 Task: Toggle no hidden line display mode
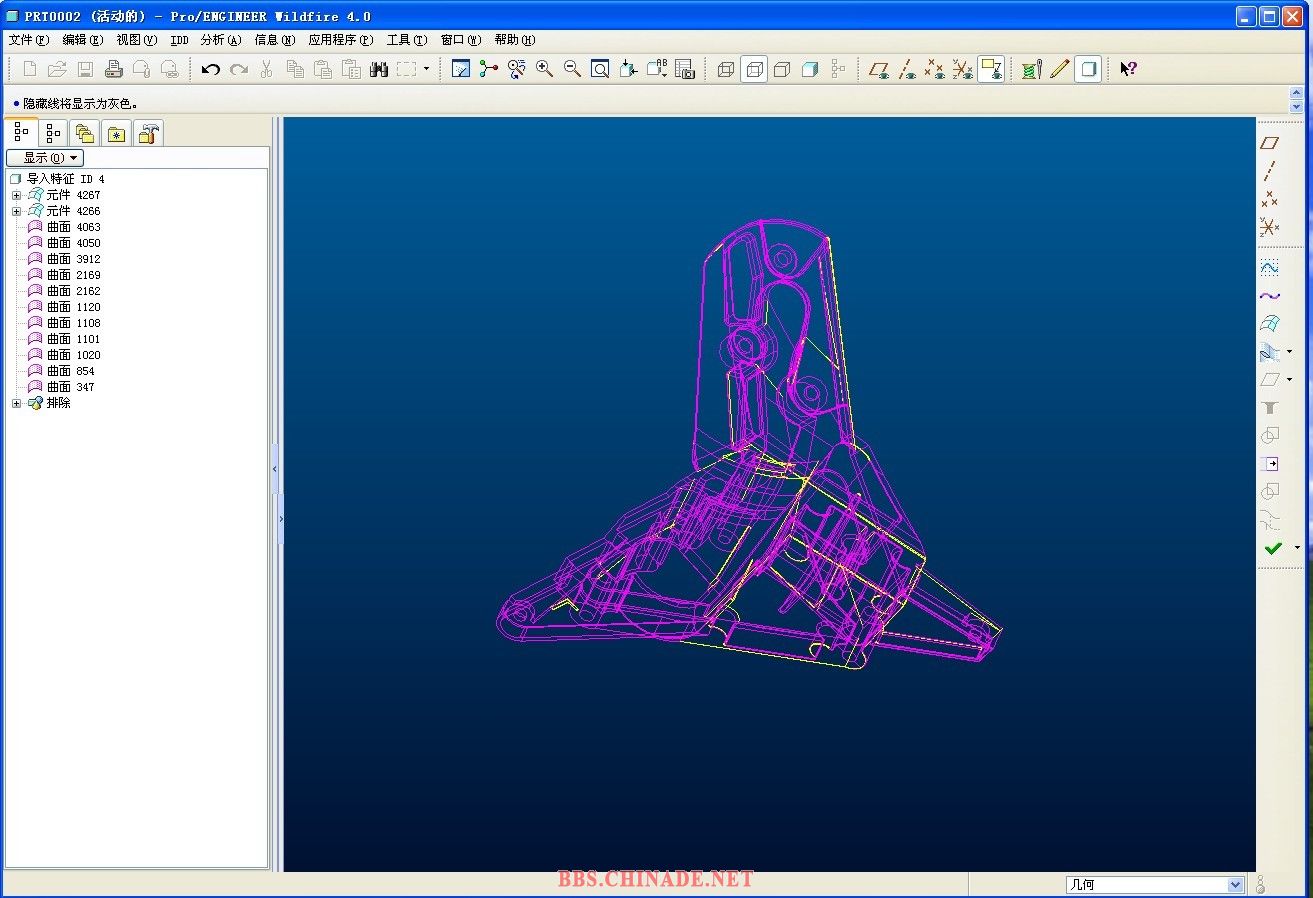pyautogui.click(x=783, y=69)
